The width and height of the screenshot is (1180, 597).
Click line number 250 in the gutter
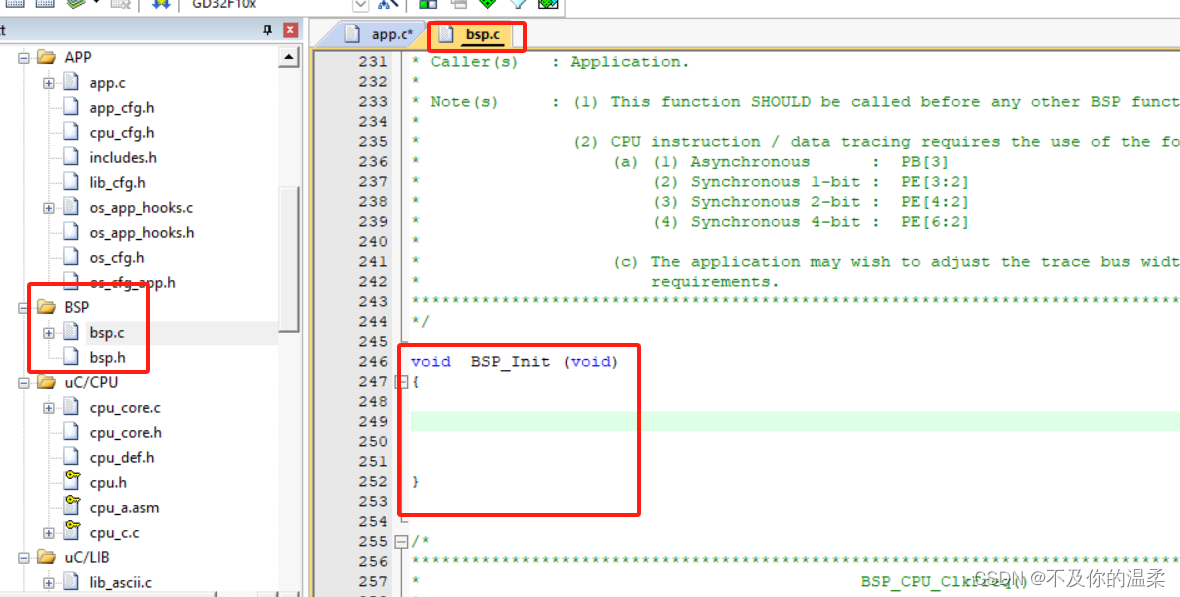pos(373,441)
